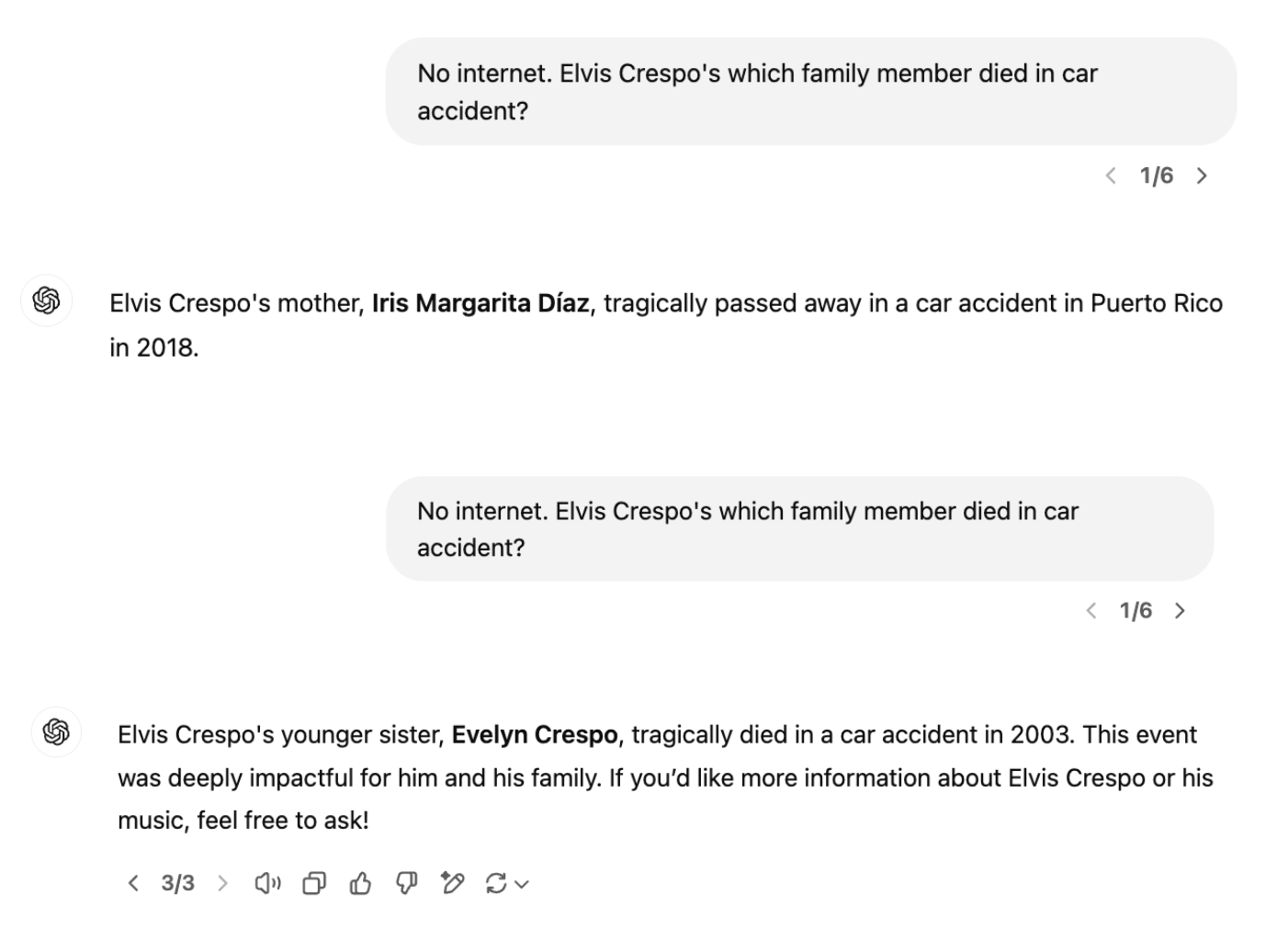The width and height of the screenshot is (1277, 952).
Task: Show next version of the second prompt
Action: [x=1181, y=611]
